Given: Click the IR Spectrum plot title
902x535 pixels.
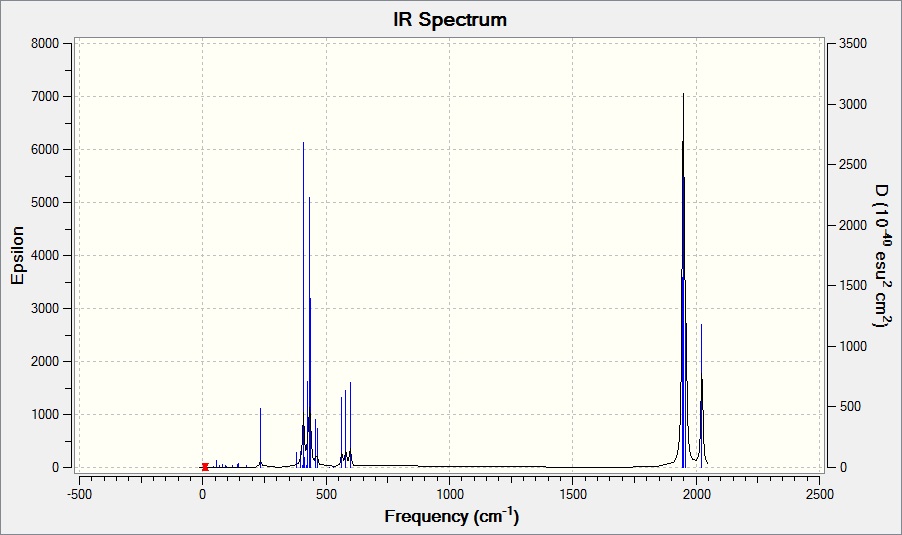Looking at the screenshot, I should click(450, 20).
